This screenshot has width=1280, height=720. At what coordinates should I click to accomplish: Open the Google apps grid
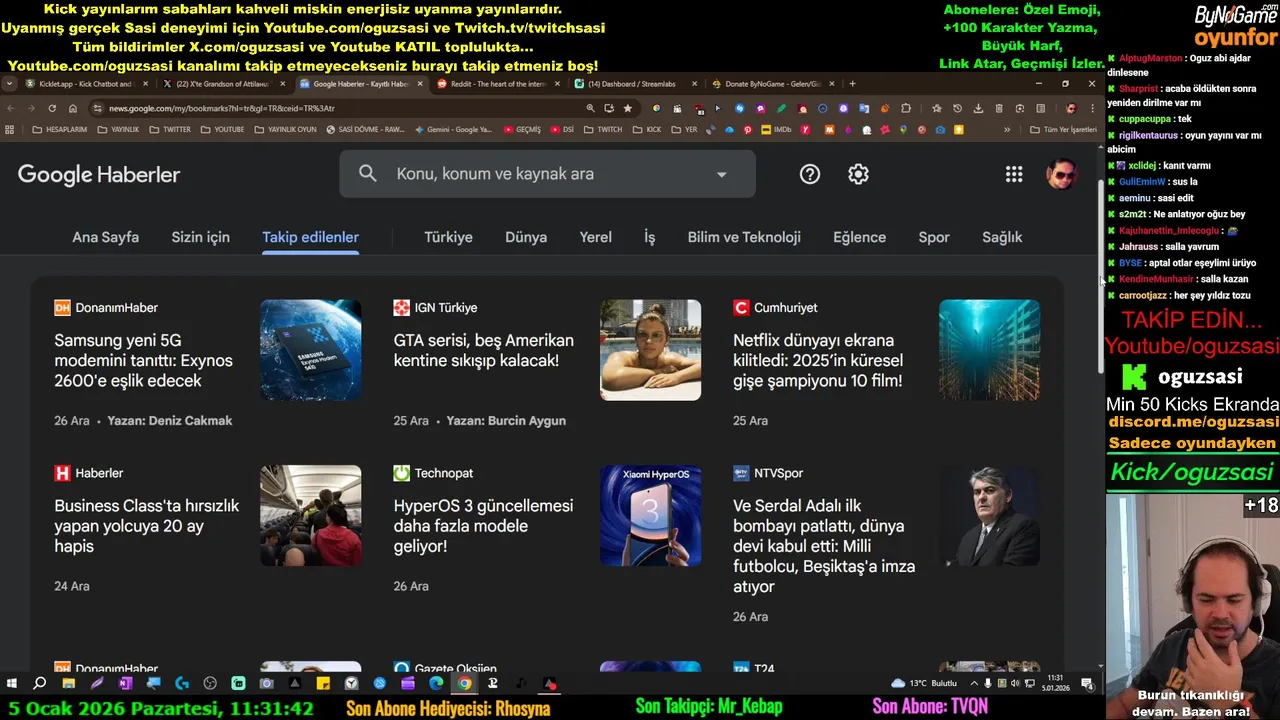point(1014,174)
